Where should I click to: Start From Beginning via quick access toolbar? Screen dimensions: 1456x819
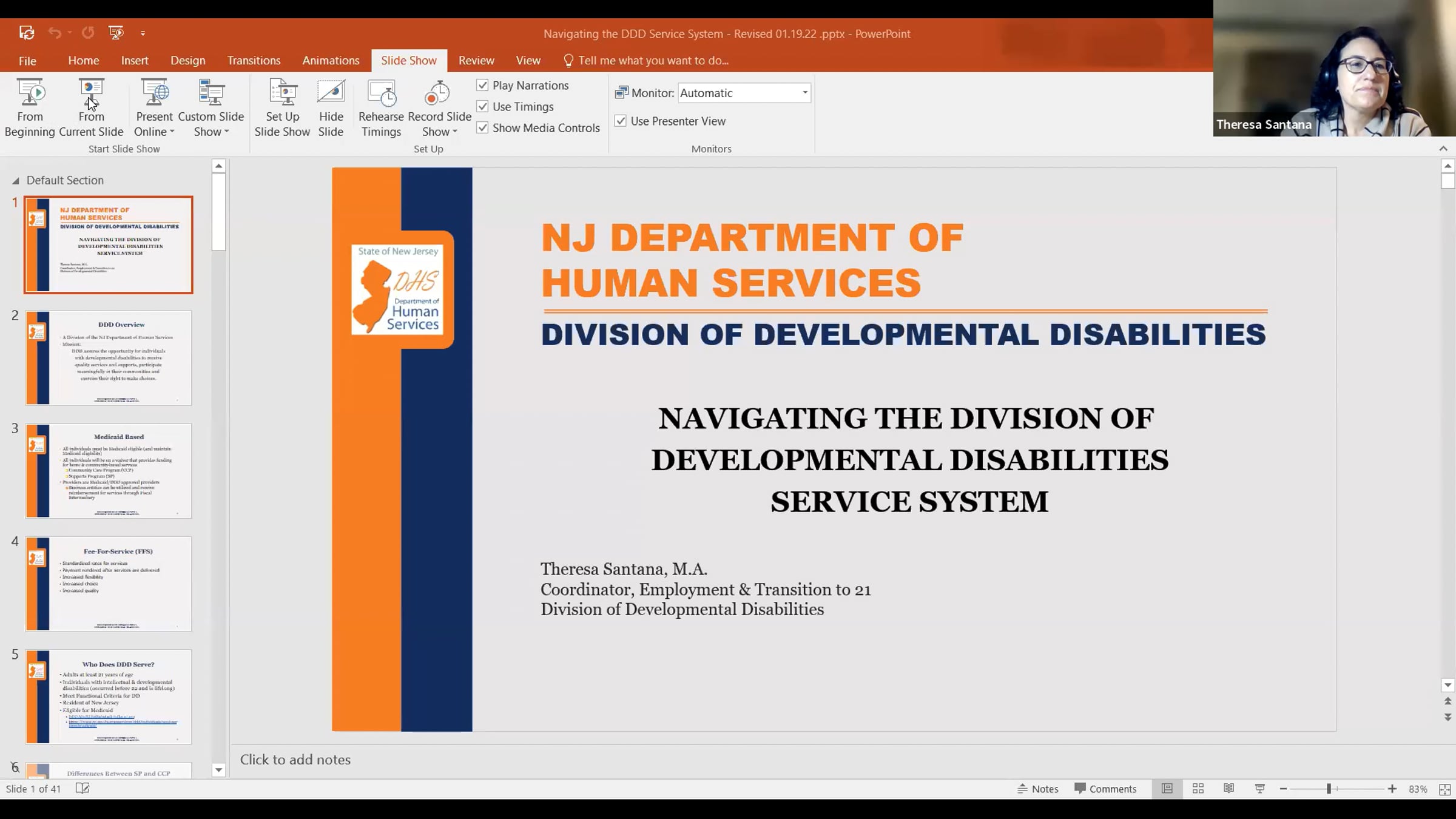pos(115,33)
